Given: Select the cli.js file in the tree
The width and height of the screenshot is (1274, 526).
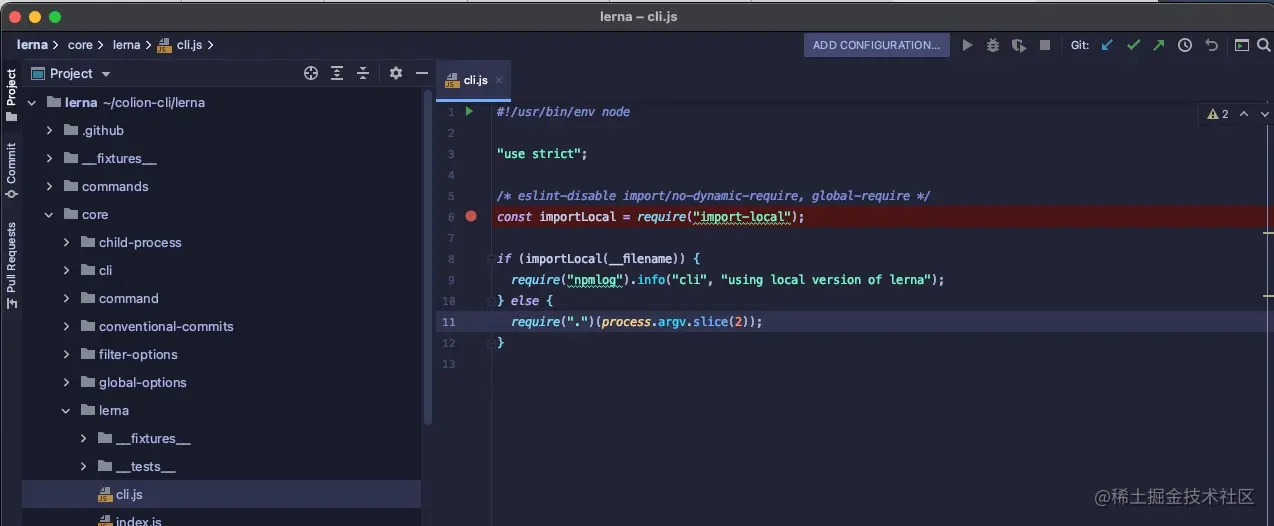Looking at the screenshot, I should click(x=222, y=494).
